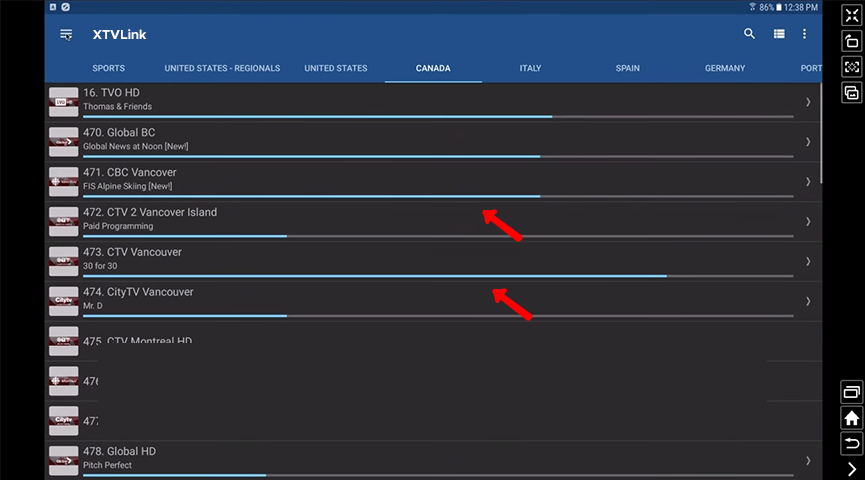Open Android recent apps button
The height and width of the screenshot is (480, 865).
coord(852,392)
